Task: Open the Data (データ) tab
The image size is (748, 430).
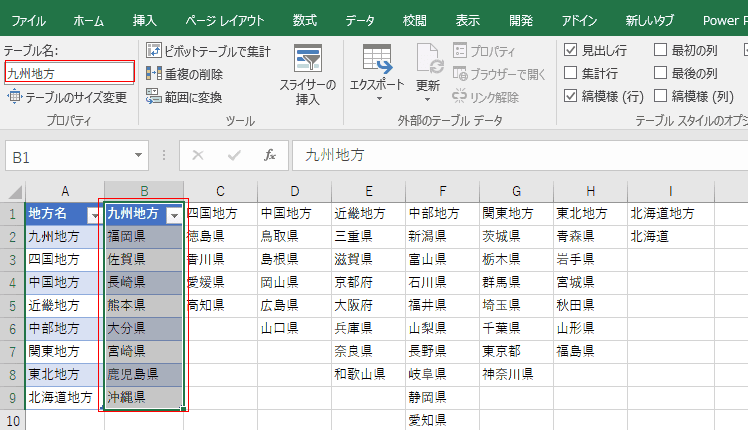Action: [360, 21]
